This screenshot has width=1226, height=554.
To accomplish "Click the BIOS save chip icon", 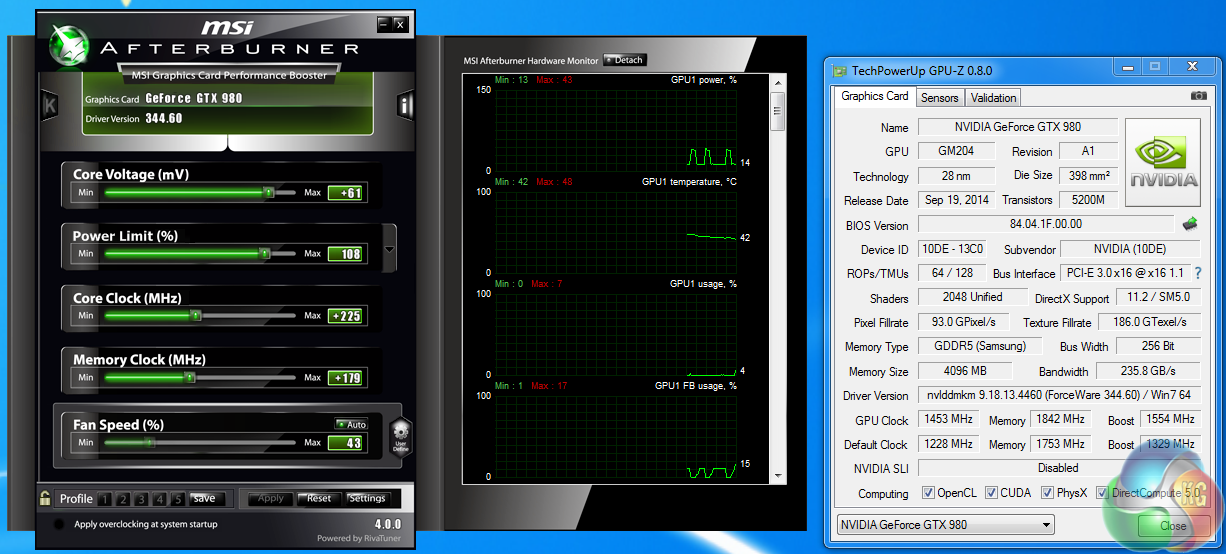I will pyautogui.click(x=1190, y=224).
